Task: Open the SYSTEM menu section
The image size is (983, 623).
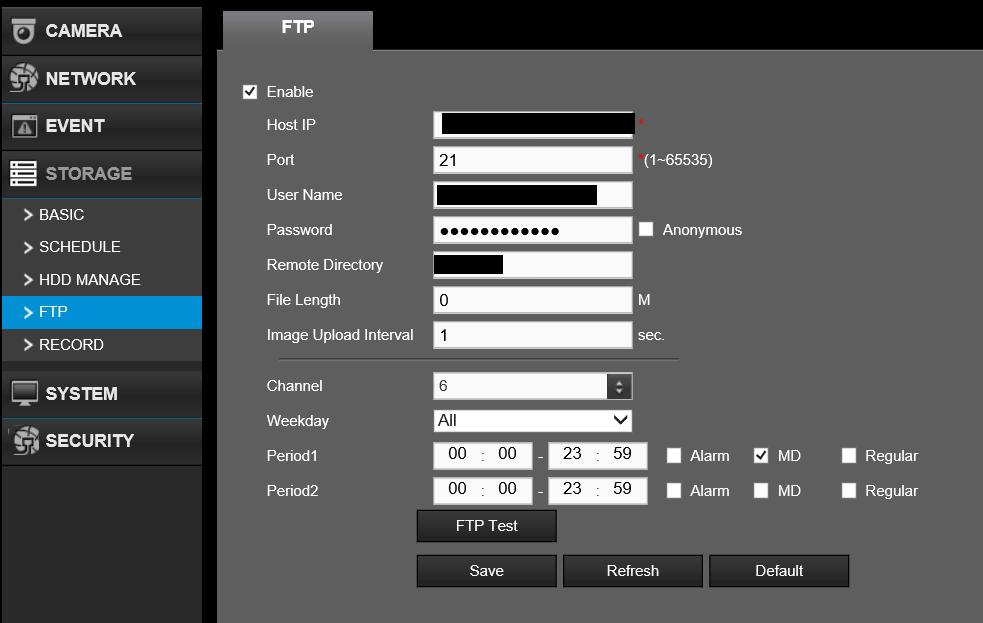Action: 102,394
